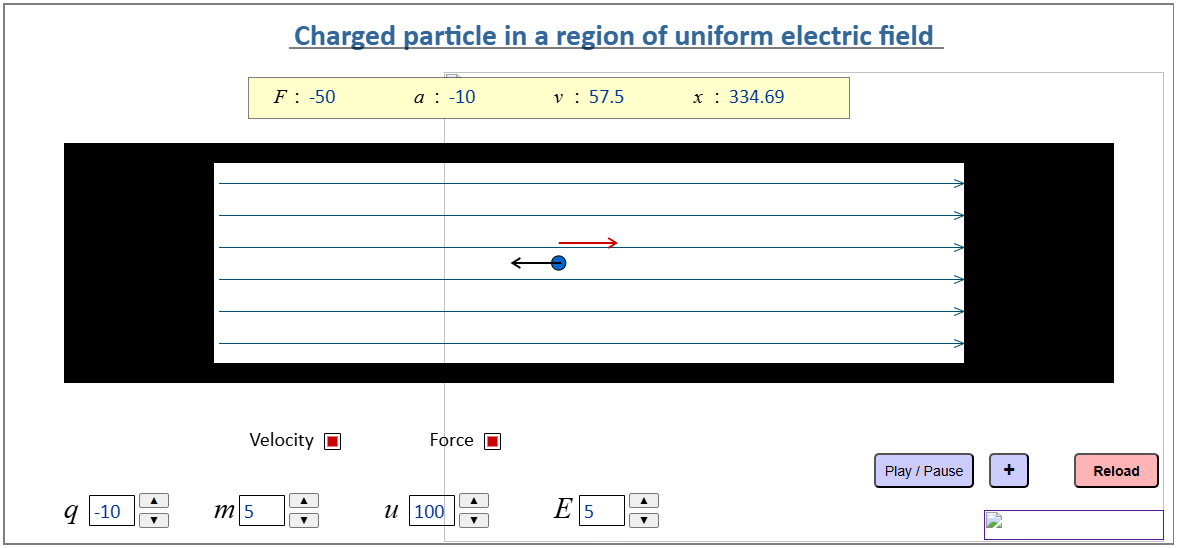Click the u velocity input field
Screen dimensions: 1178x548
tap(432, 511)
